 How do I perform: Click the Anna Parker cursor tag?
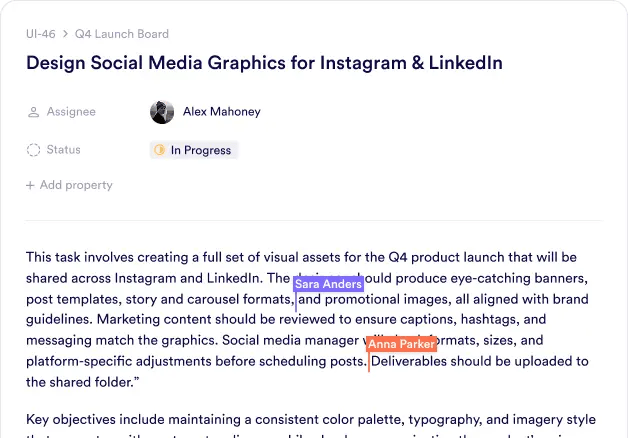coord(401,345)
